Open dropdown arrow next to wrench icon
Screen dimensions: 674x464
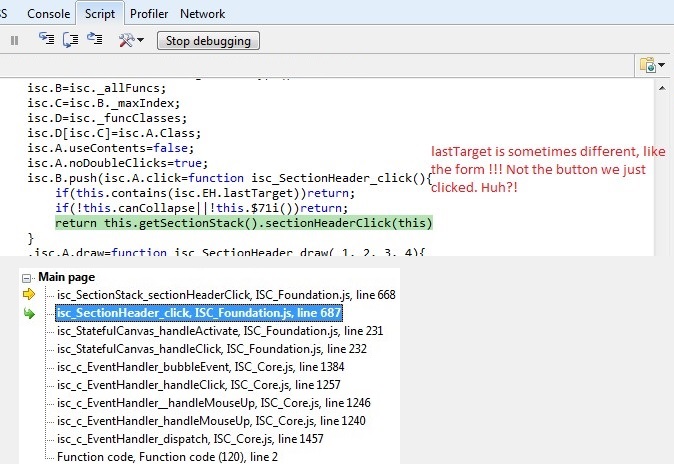(x=140, y=41)
